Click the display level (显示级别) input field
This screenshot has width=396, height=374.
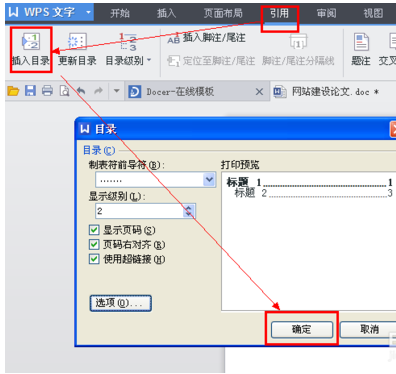tap(139, 211)
